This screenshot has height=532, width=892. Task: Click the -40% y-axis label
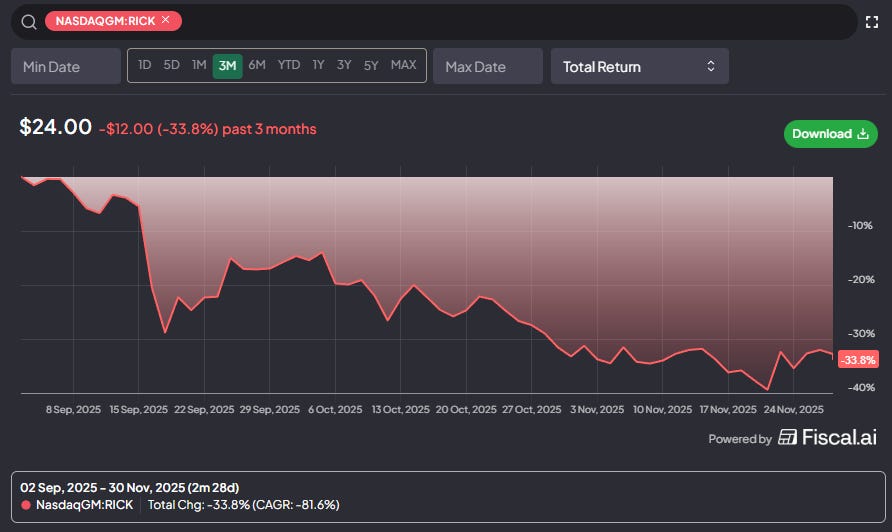pos(861,387)
